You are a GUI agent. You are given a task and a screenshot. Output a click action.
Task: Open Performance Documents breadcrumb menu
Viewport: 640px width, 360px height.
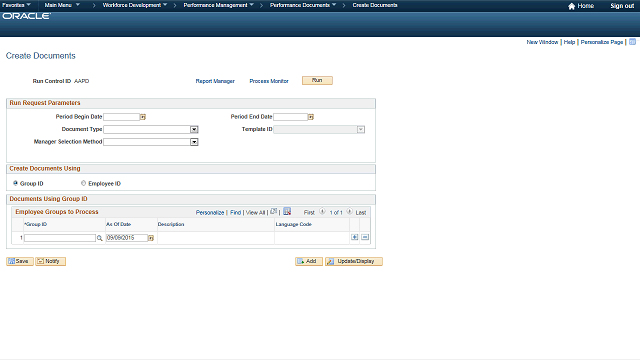tap(303, 5)
